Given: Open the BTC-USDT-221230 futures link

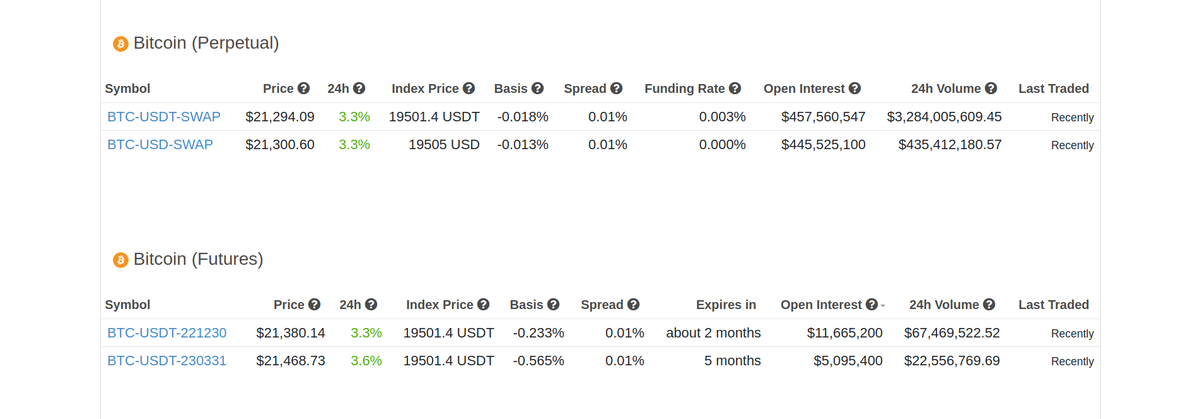Looking at the screenshot, I should (167, 333).
